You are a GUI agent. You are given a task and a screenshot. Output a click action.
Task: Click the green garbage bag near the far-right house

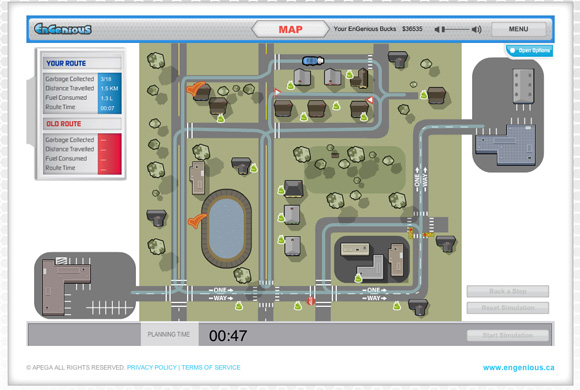tap(424, 95)
